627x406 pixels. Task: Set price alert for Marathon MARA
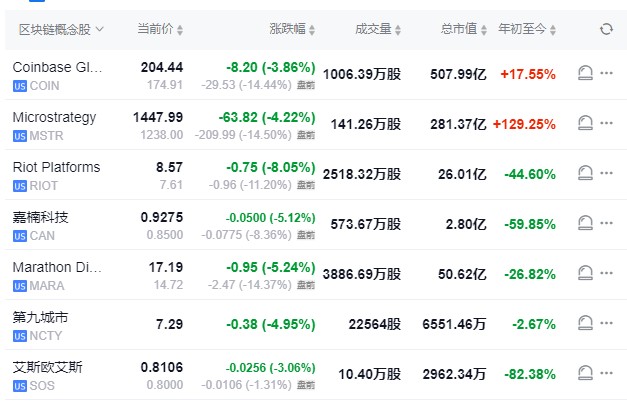click(x=585, y=273)
